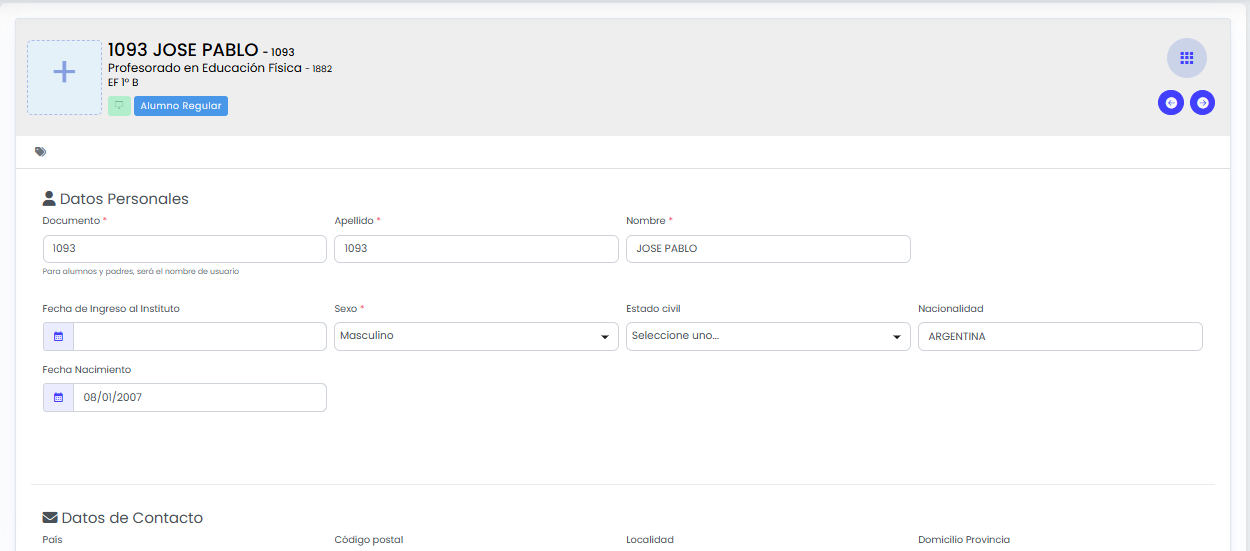
Task: Click the Fecha de Ingreso al Instituto label
Action: click(x=111, y=309)
